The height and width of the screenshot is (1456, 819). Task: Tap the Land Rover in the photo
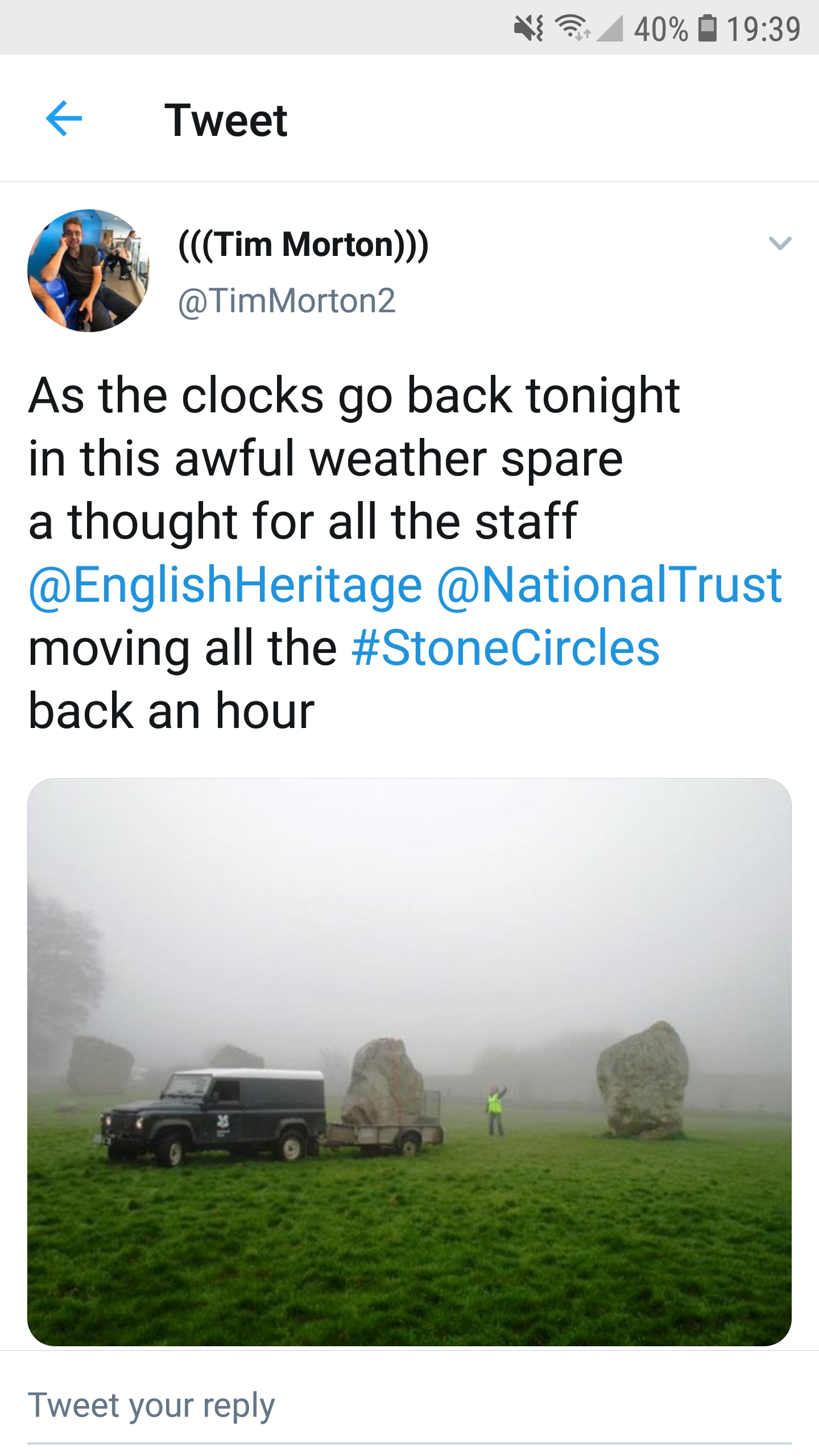tap(213, 1115)
